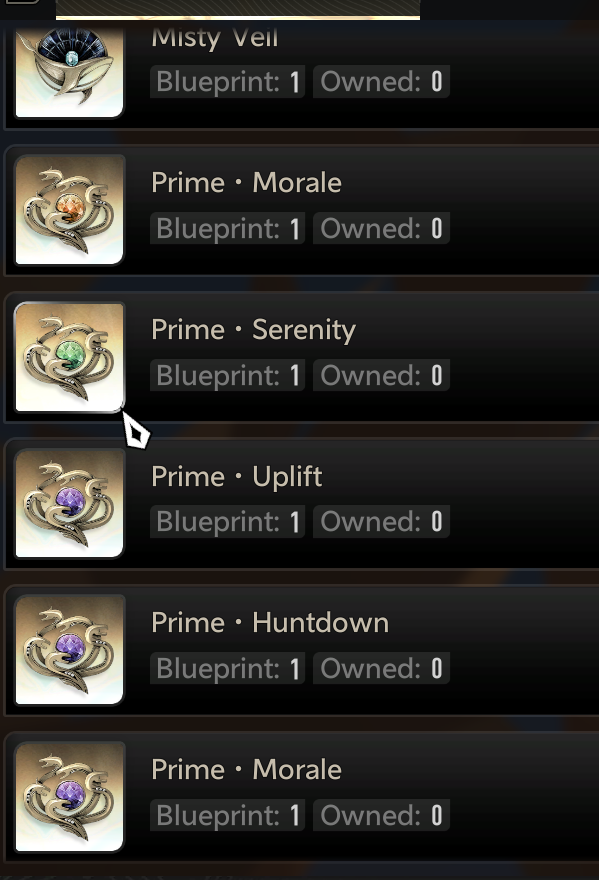Choose the green-gem Prime · Serenity icon
599x880 pixels.
pyautogui.click(x=69, y=357)
